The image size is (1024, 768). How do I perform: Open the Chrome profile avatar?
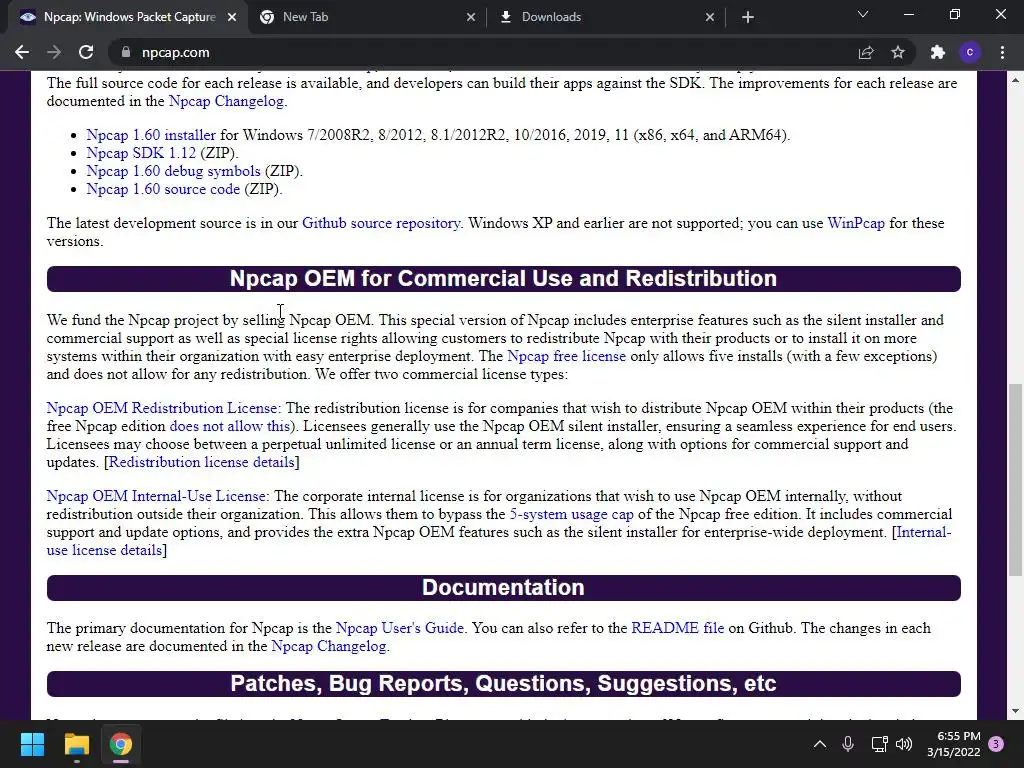point(970,52)
